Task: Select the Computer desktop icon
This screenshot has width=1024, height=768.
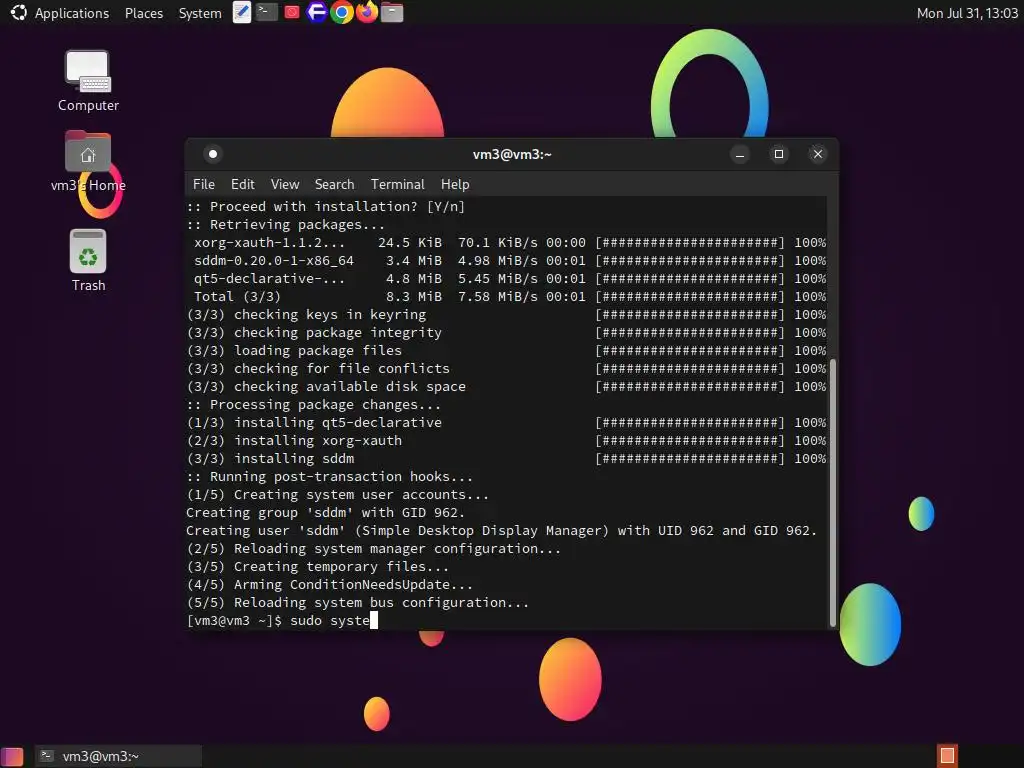Action: [88, 81]
